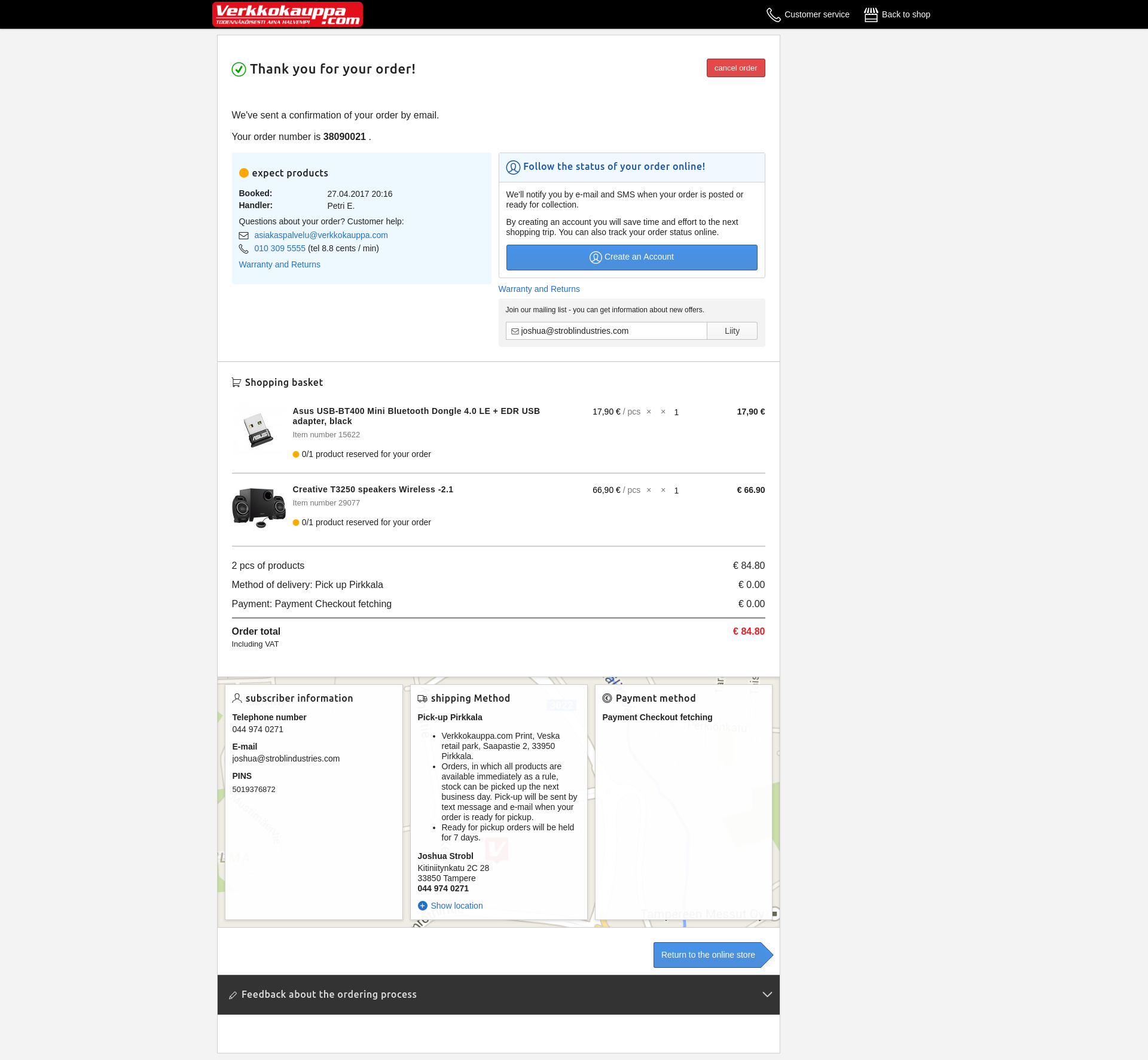The width and height of the screenshot is (1148, 1060).
Task: Click the plus icon beside Show location
Action: [423, 906]
